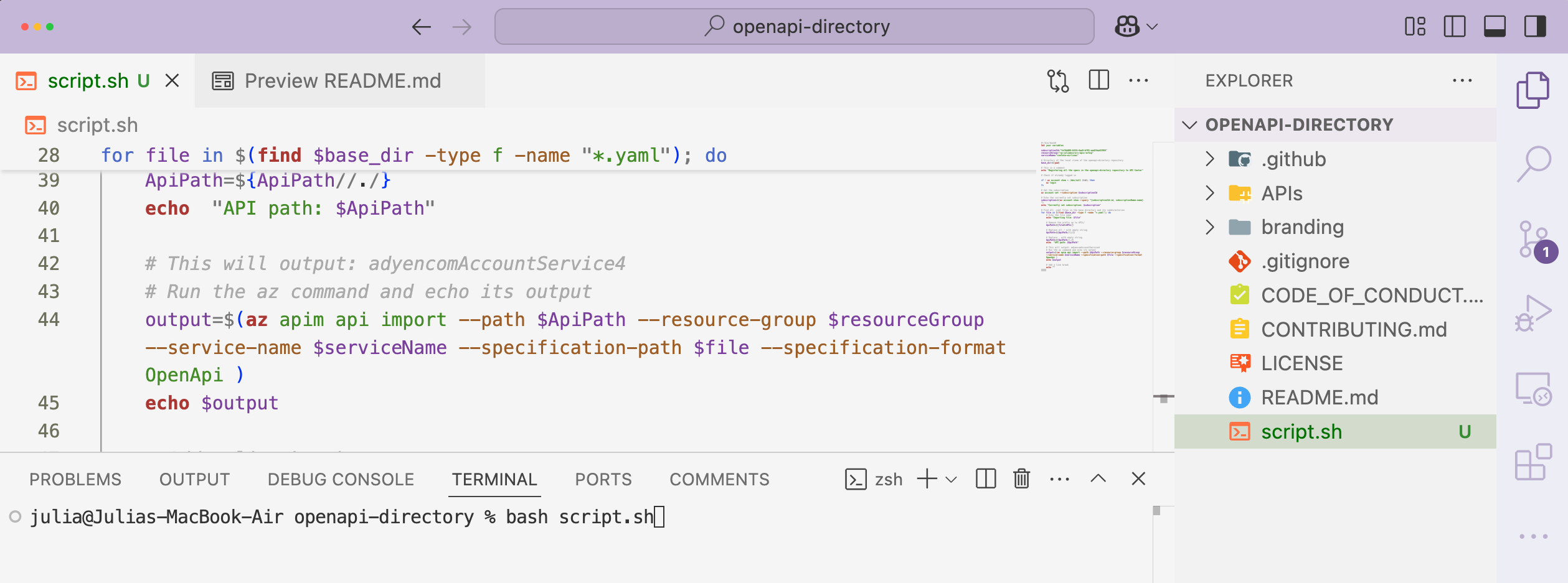The height and width of the screenshot is (583, 1568).
Task: Collapse the OPENAPI-DIRECTORY root folder
Action: [x=1335, y=124]
